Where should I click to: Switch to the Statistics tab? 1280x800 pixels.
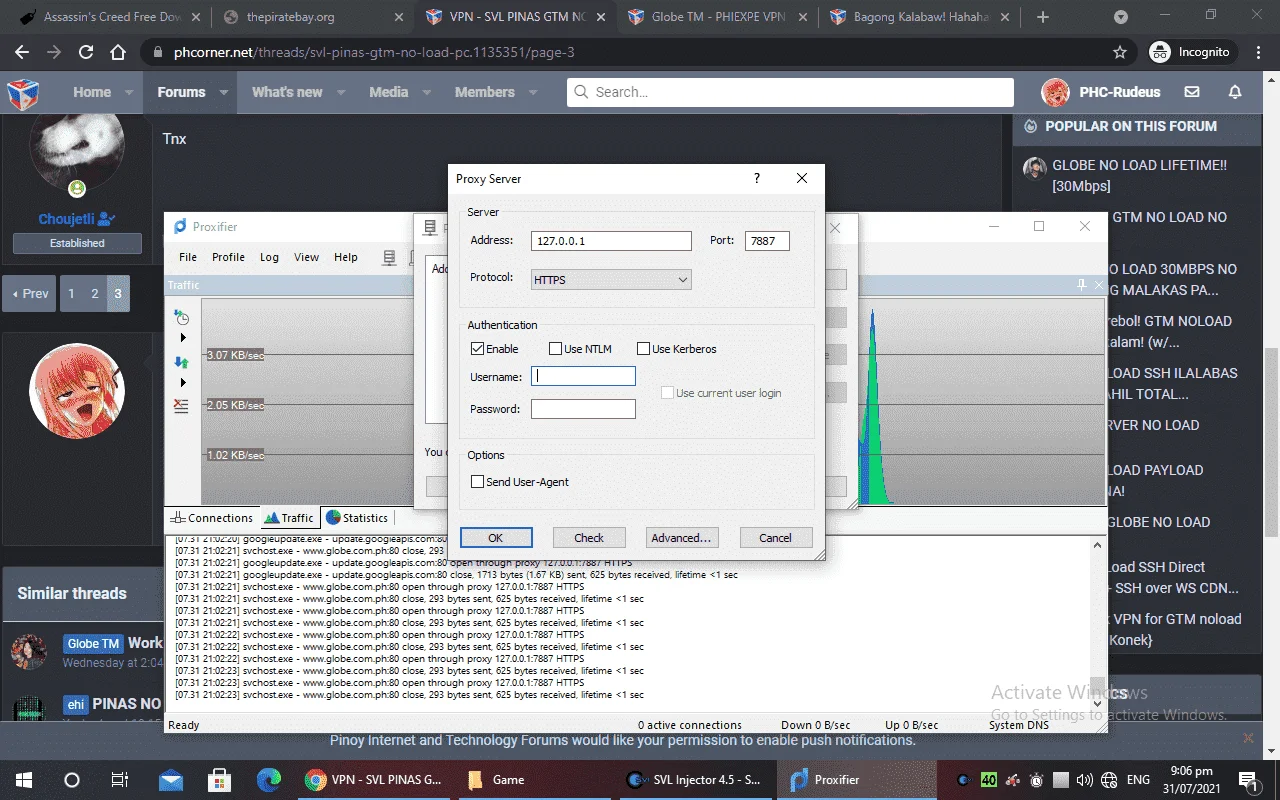[x=357, y=518]
